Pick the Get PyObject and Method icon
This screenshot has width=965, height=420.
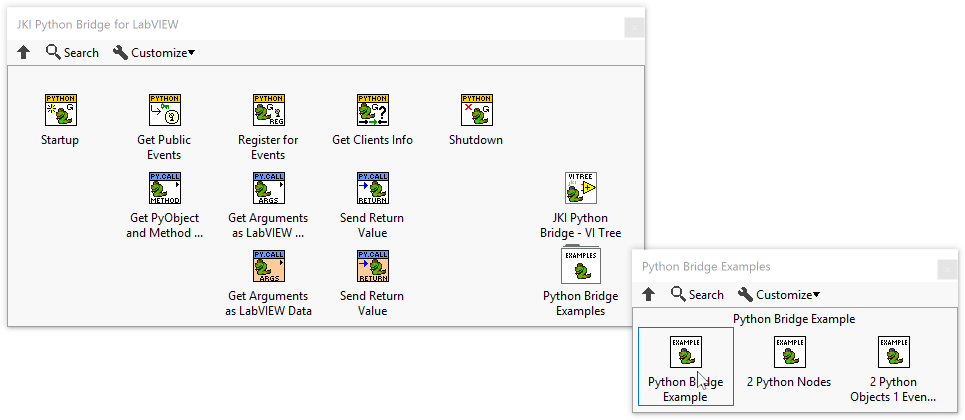pos(164,188)
